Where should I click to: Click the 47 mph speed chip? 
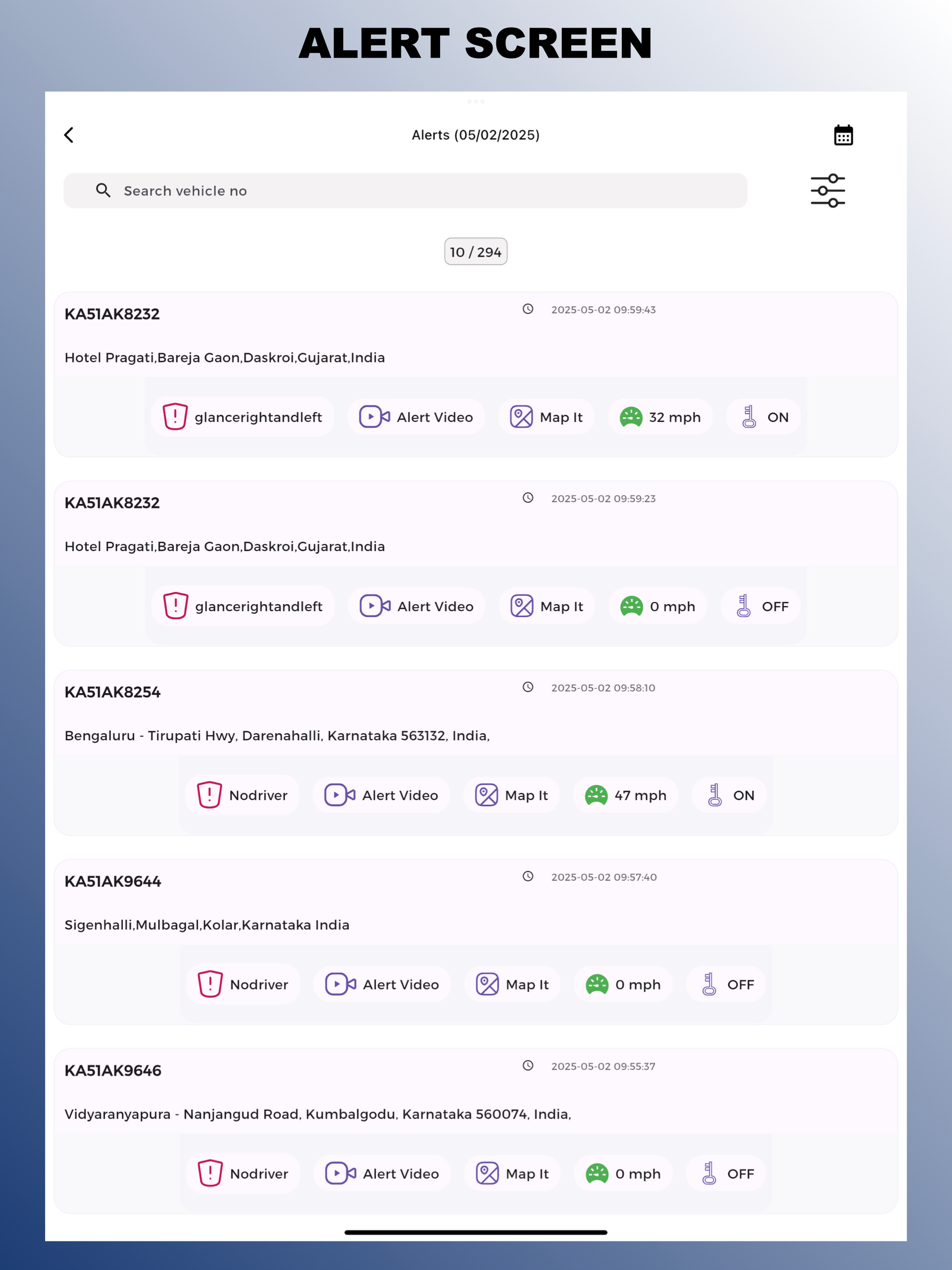626,795
